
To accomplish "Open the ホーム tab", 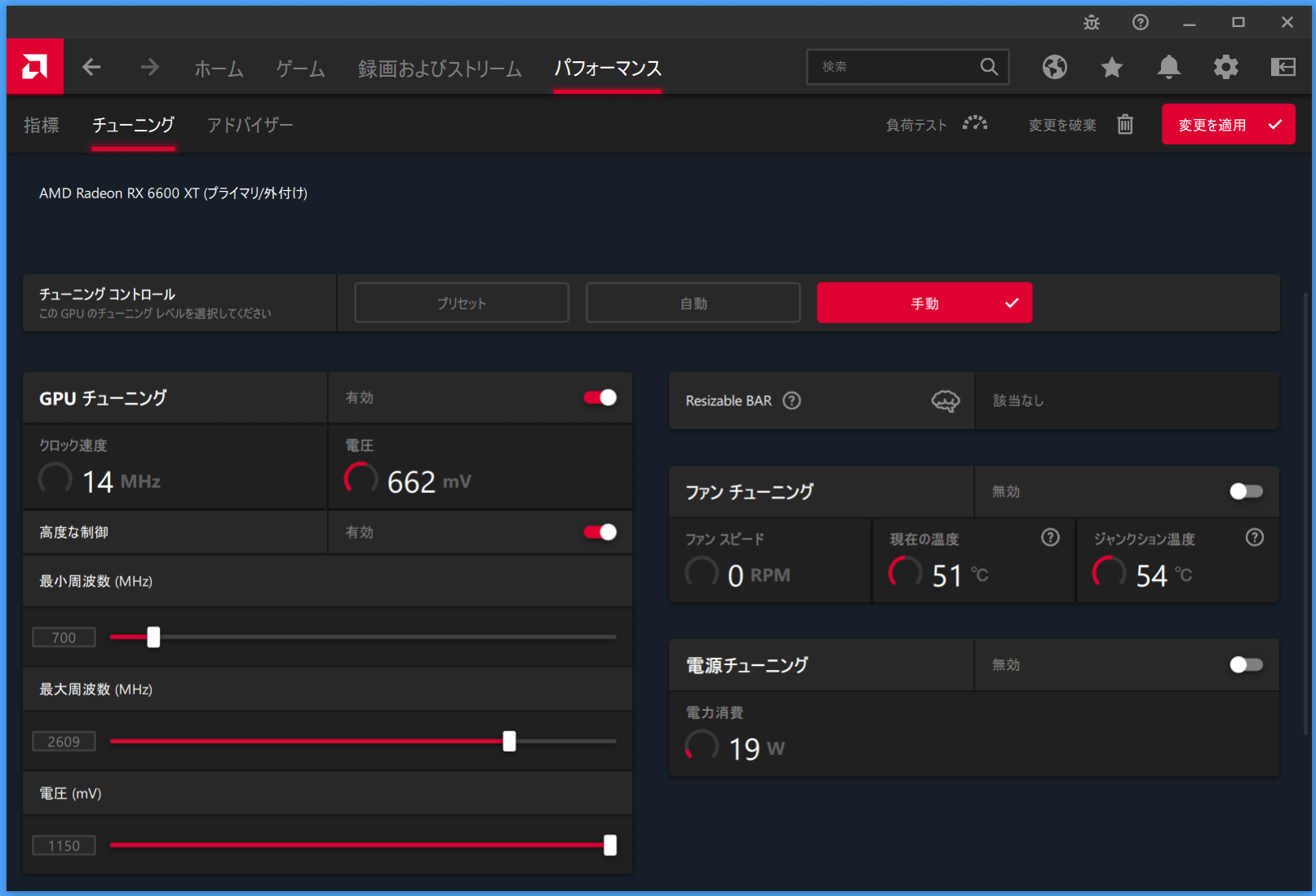I will (219, 69).
